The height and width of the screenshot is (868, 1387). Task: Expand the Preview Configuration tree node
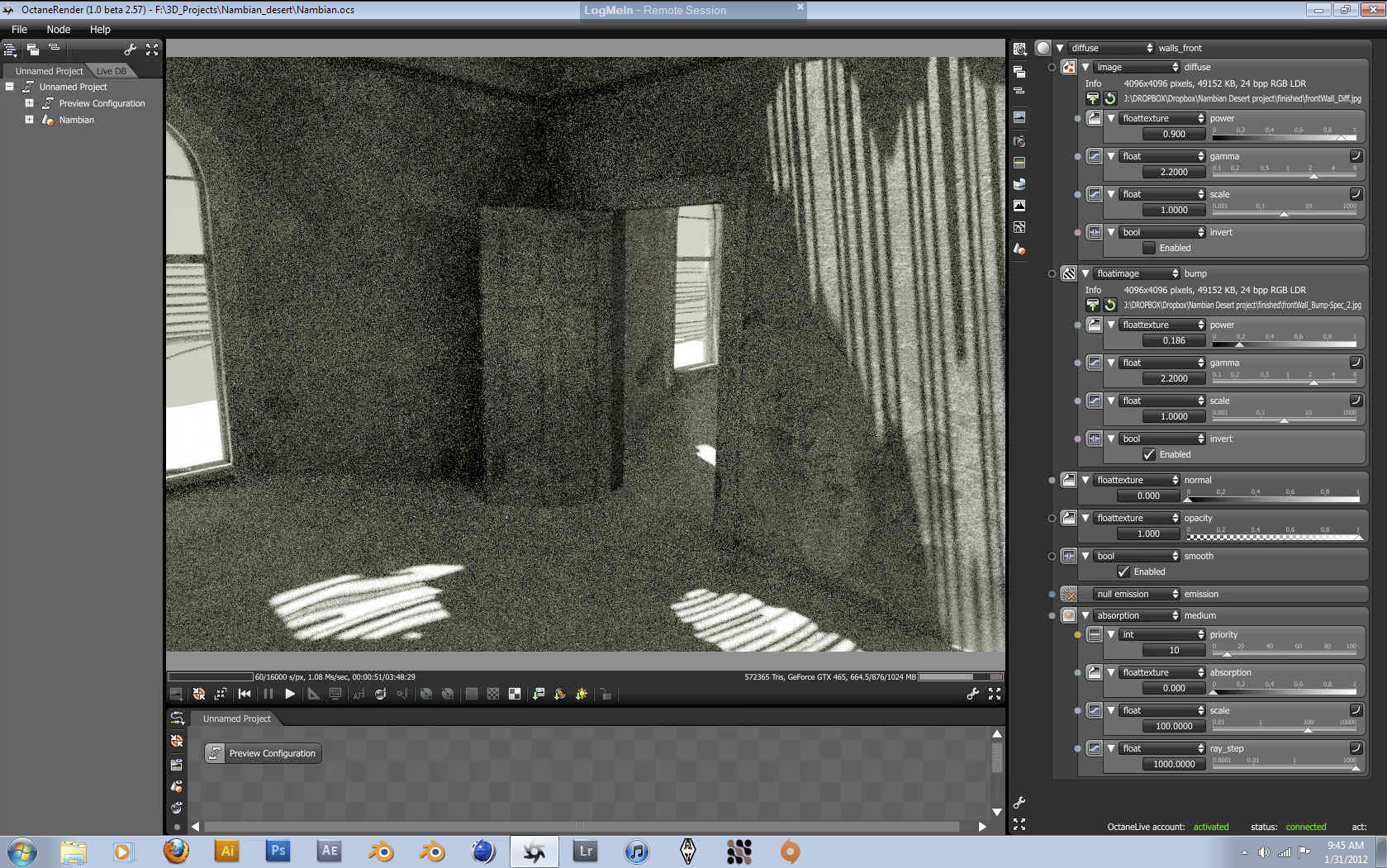point(29,103)
